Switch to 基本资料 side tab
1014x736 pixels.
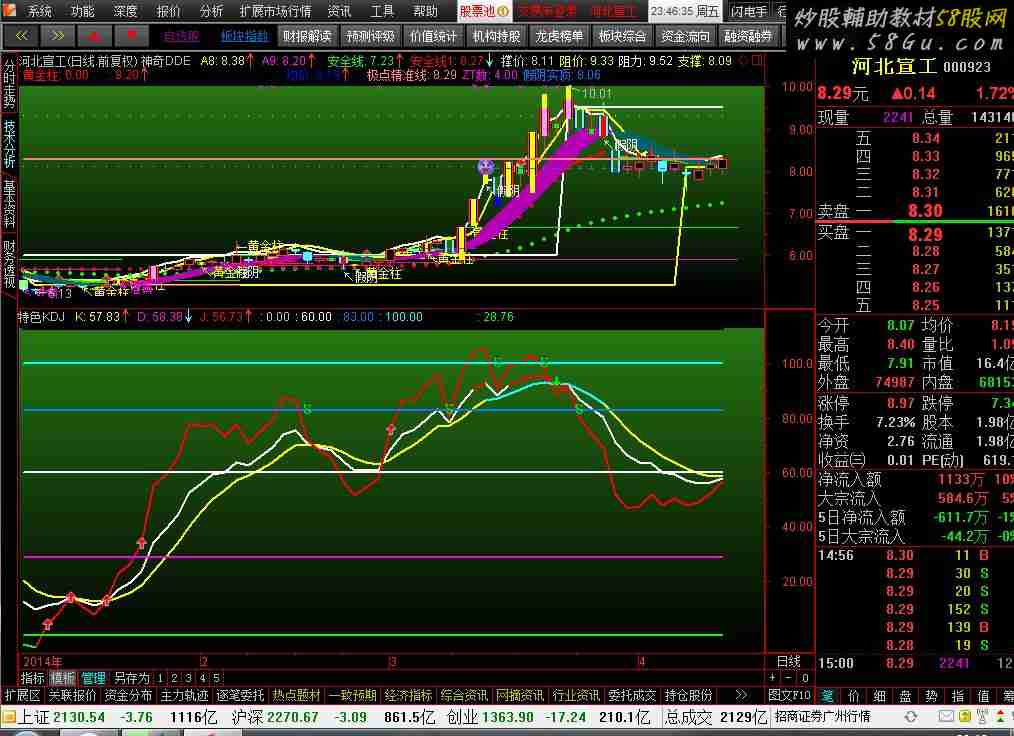pos(9,204)
